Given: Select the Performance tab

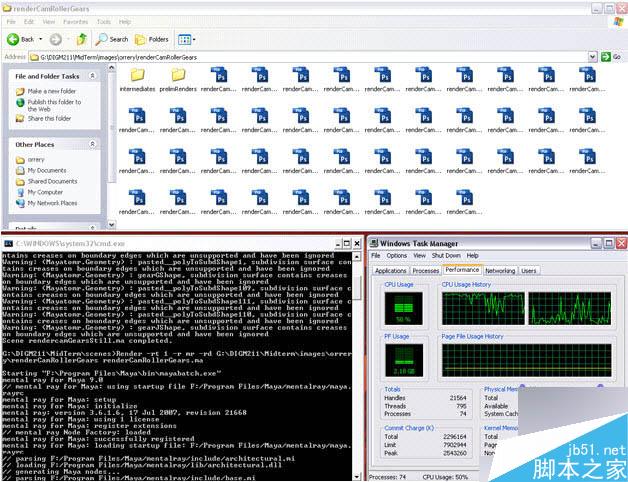Looking at the screenshot, I should tap(462, 270).
